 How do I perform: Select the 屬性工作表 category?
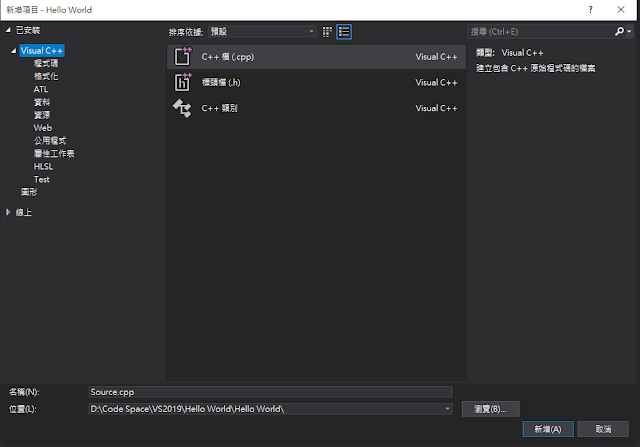coord(54,153)
